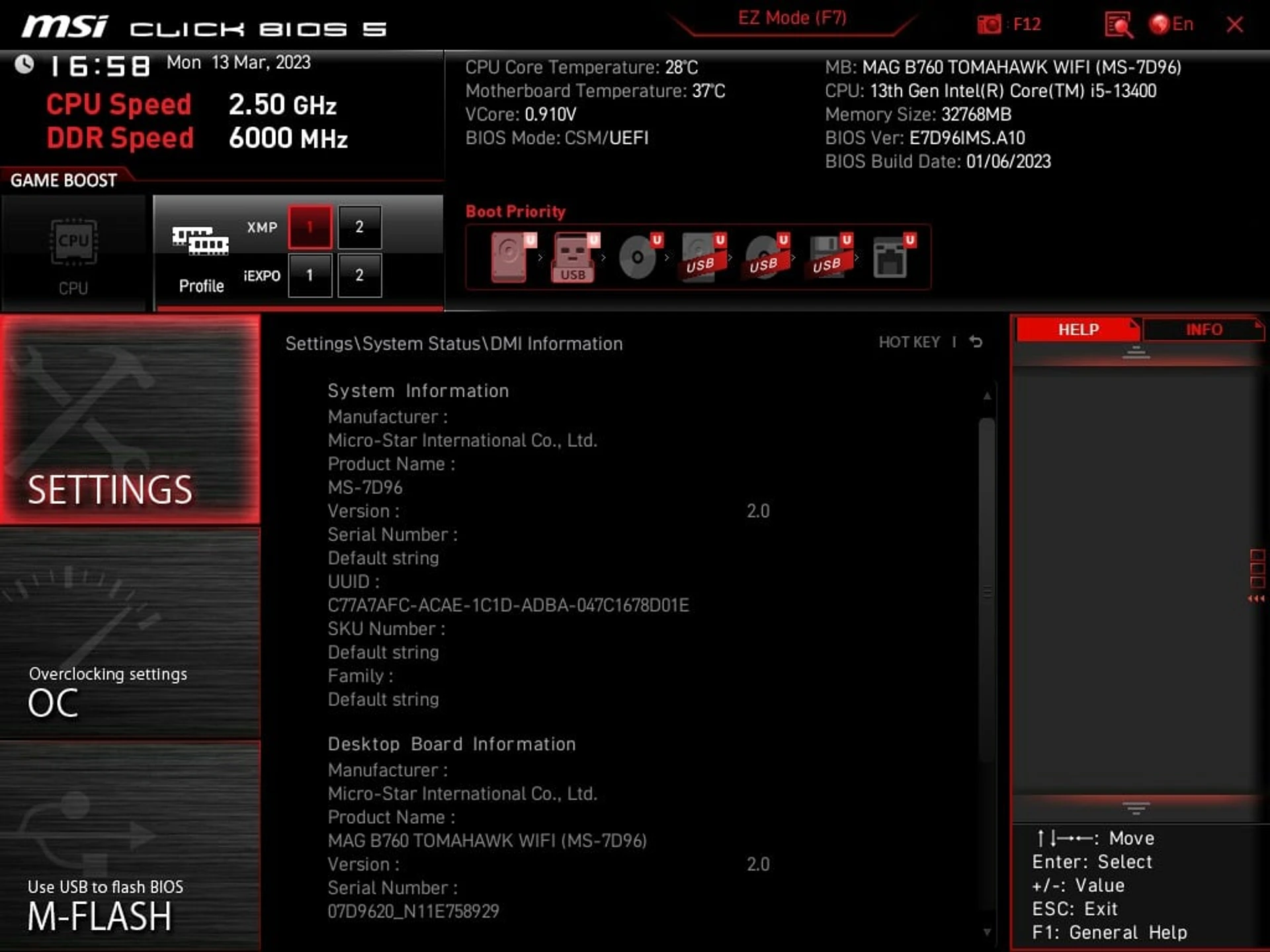Click the Boot Priority heading
The width and height of the screenshot is (1270, 952).
[x=515, y=212]
